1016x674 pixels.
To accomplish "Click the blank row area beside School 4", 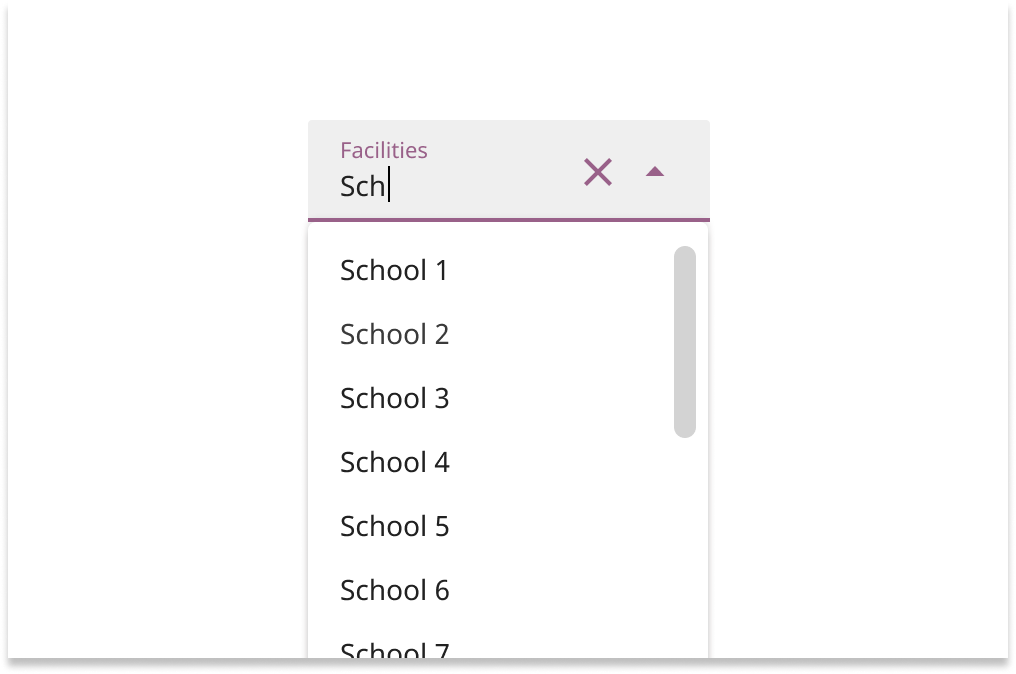I will point(560,462).
